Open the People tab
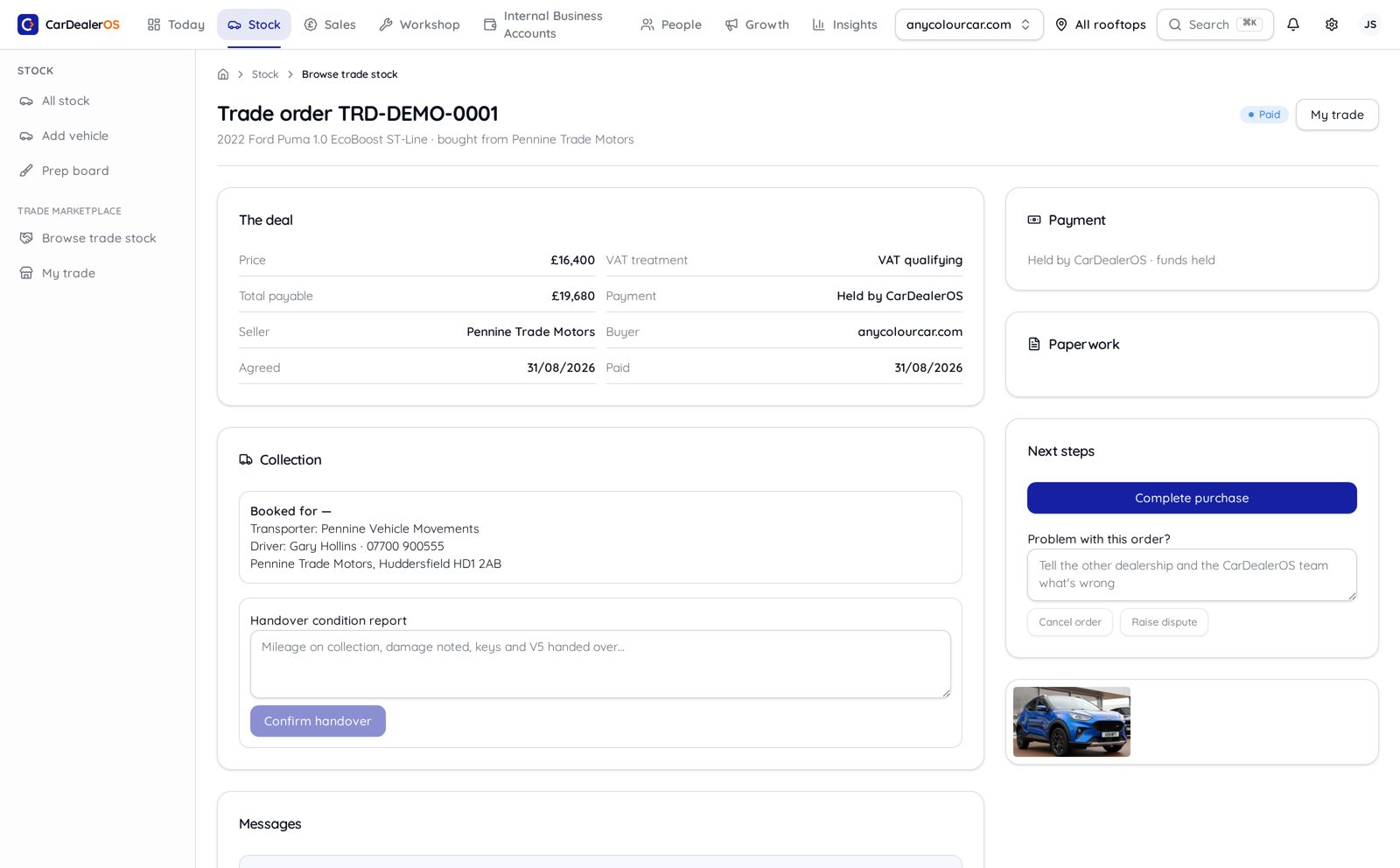This screenshot has width=1400, height=868. click(671, 24)
